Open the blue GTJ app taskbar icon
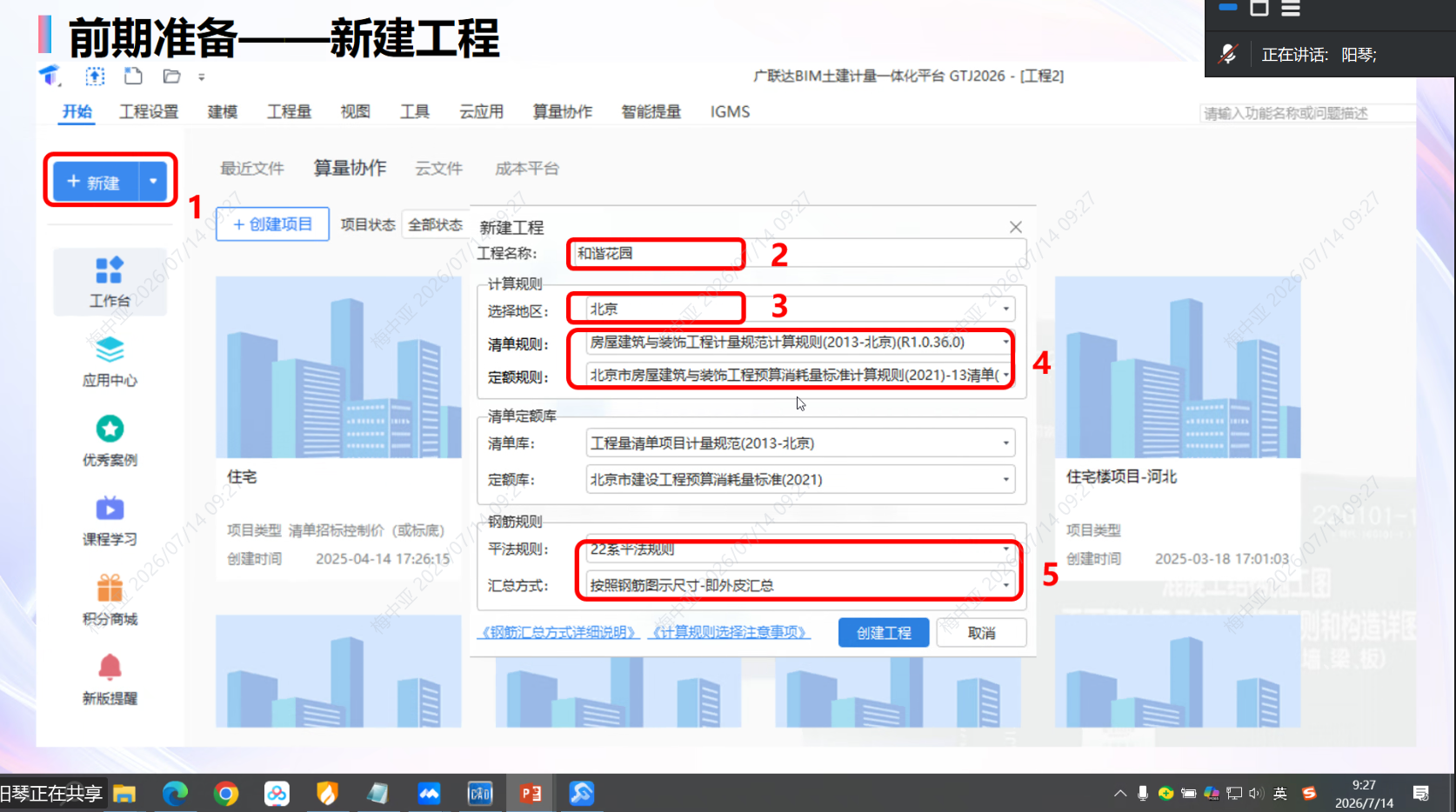The height and width of the screenshot is (812, 1456). coord(581,793)
